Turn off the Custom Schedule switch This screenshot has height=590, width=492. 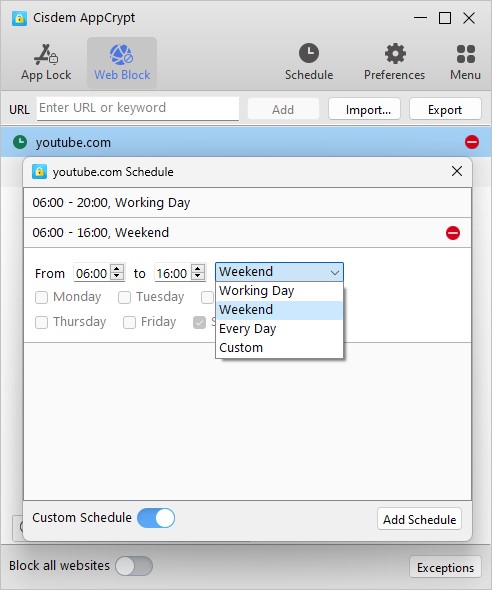[x=156, y=518]
